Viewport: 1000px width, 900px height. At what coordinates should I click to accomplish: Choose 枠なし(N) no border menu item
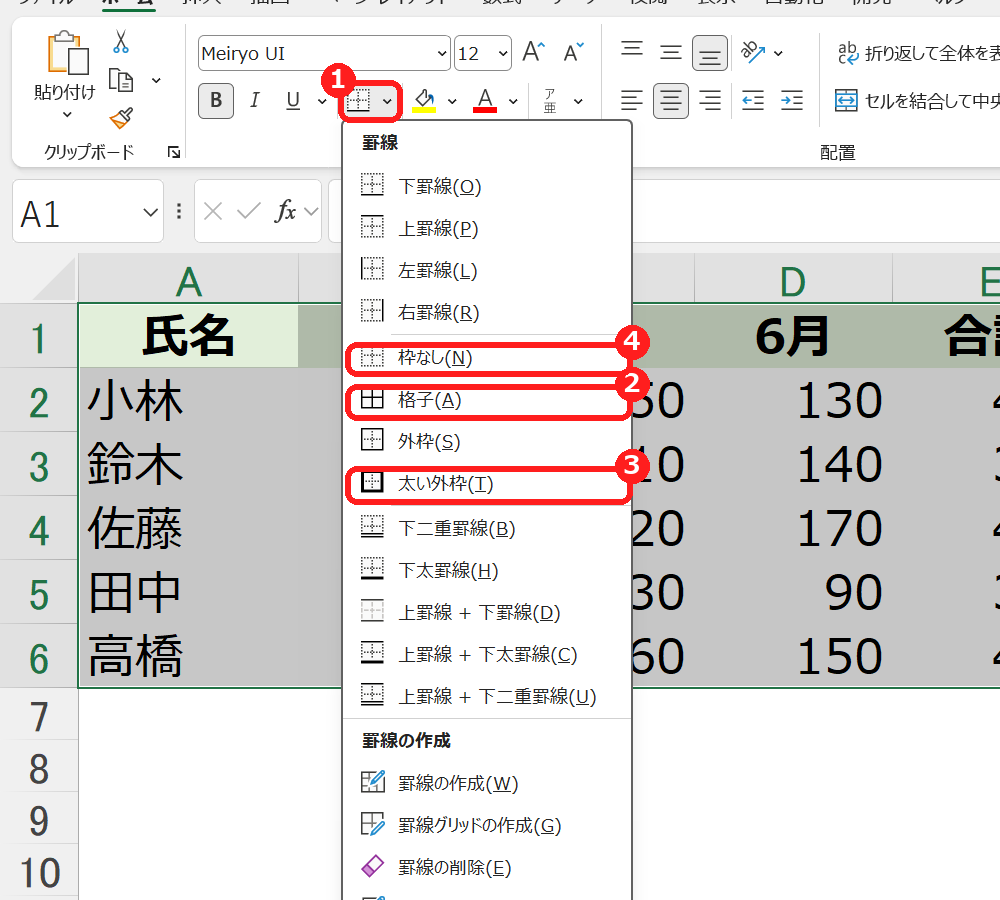487,358
